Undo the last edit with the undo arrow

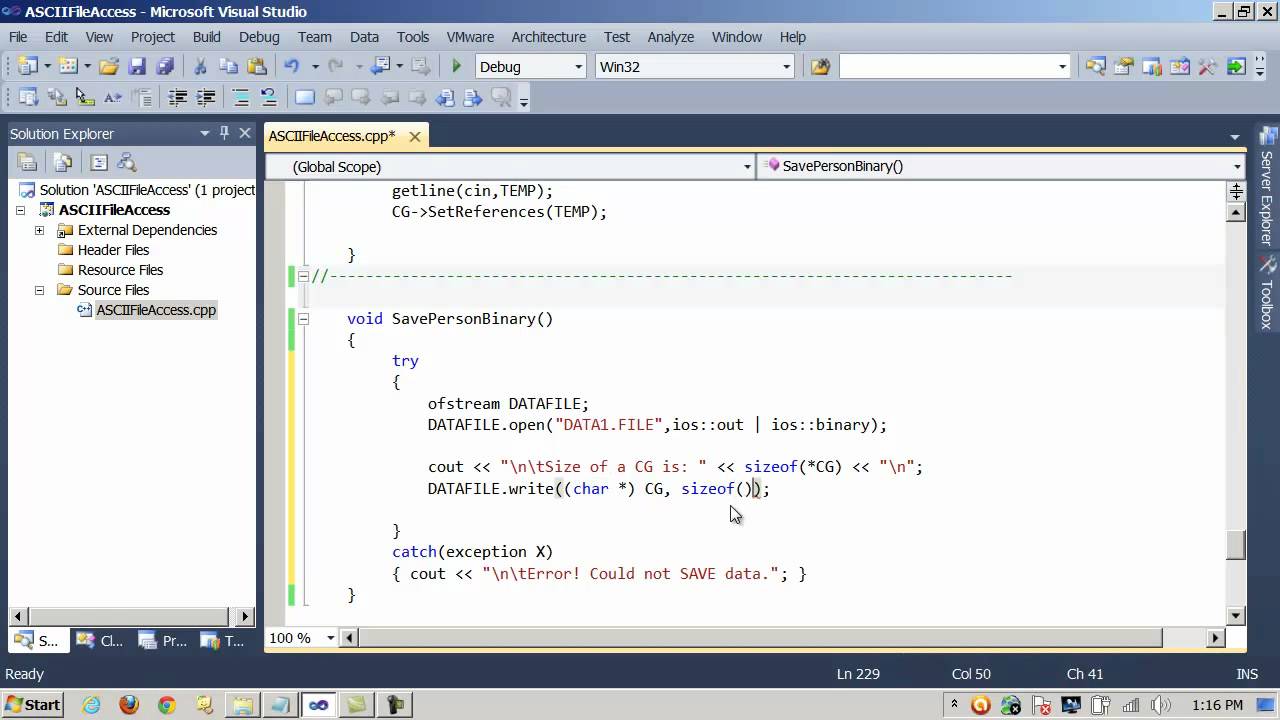tap(292, 66)
